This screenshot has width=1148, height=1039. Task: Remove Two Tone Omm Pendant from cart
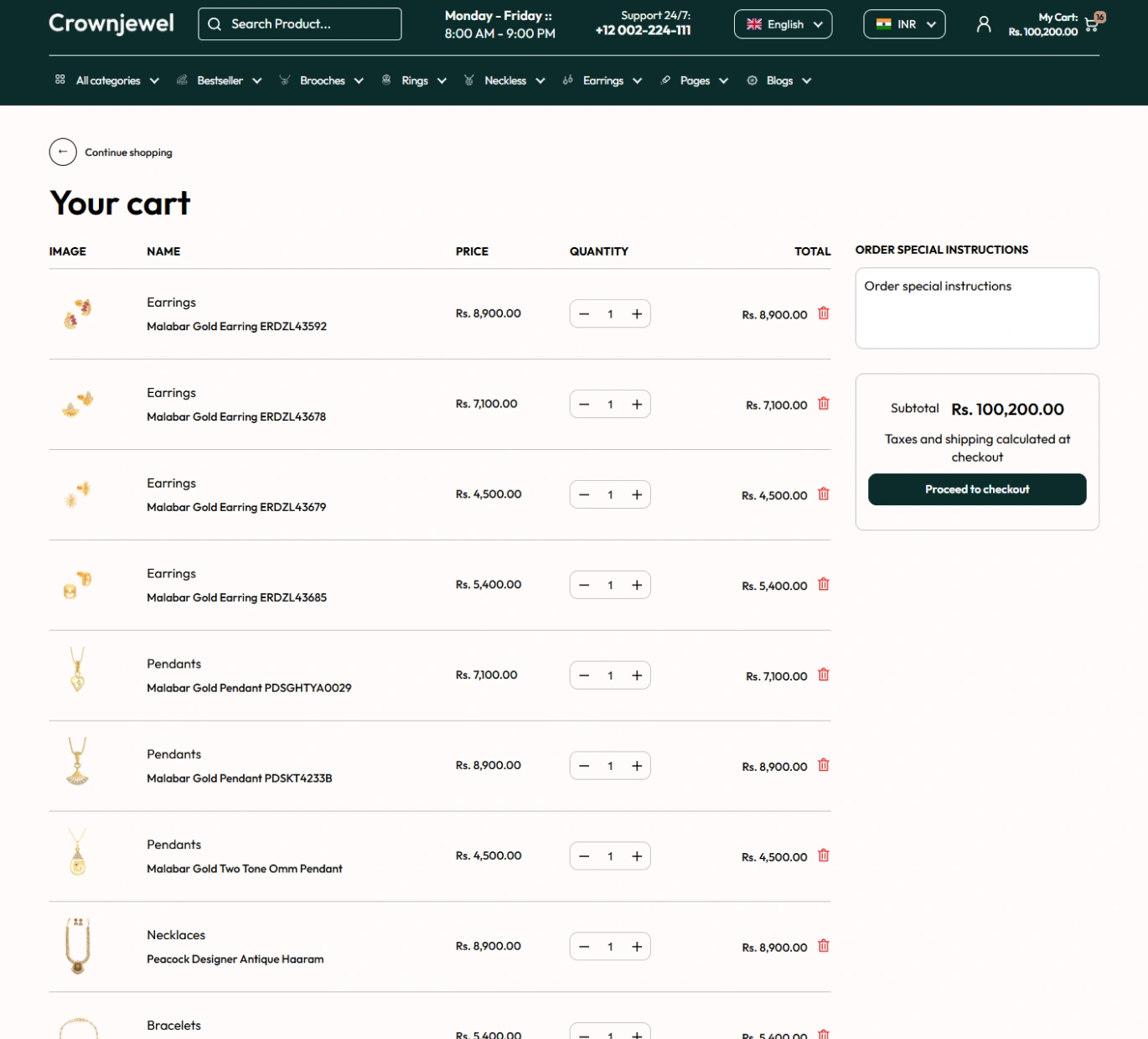(x=824, y=856)
